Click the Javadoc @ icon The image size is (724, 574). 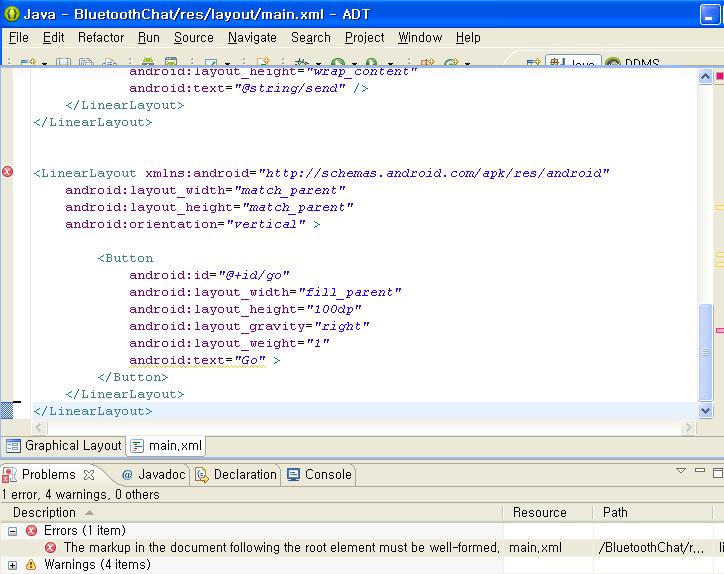click(x=127, y=475)
